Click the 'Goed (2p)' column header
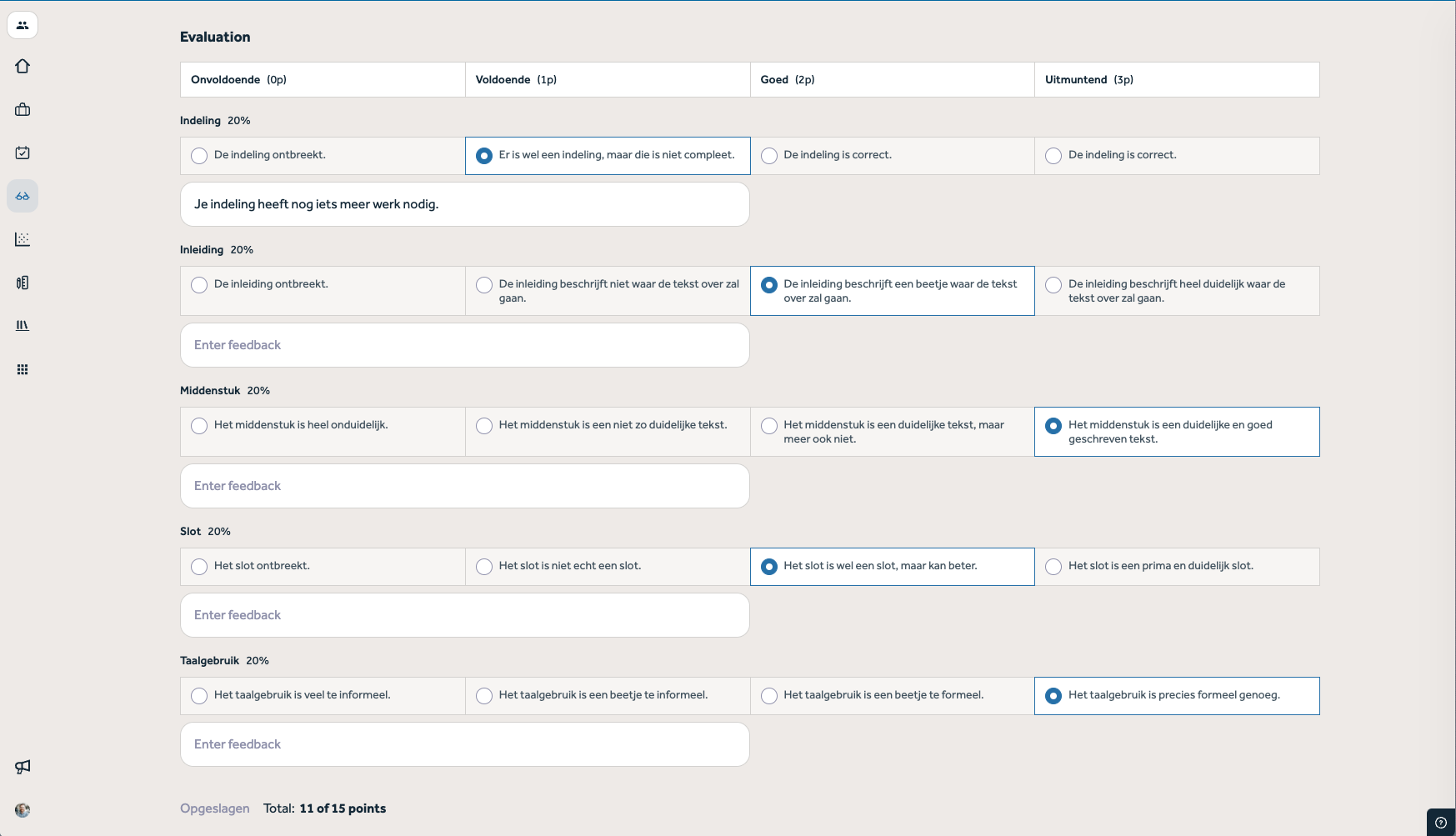 (x=893, y=80)
